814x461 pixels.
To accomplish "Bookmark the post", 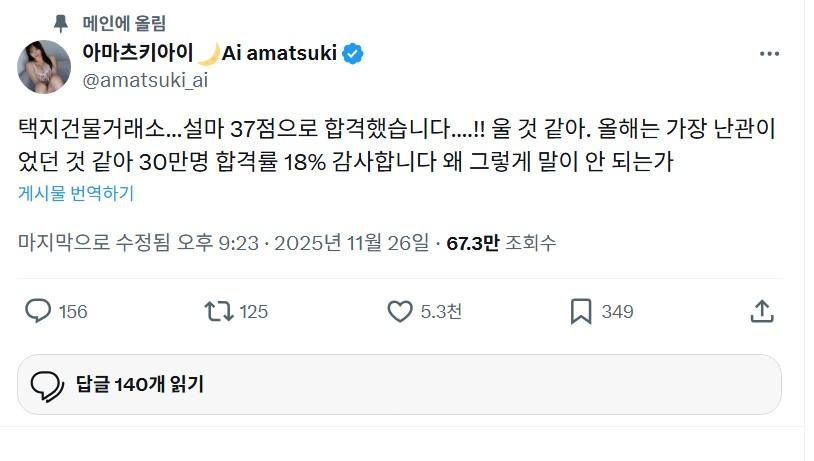I will (x=580, y=312).
